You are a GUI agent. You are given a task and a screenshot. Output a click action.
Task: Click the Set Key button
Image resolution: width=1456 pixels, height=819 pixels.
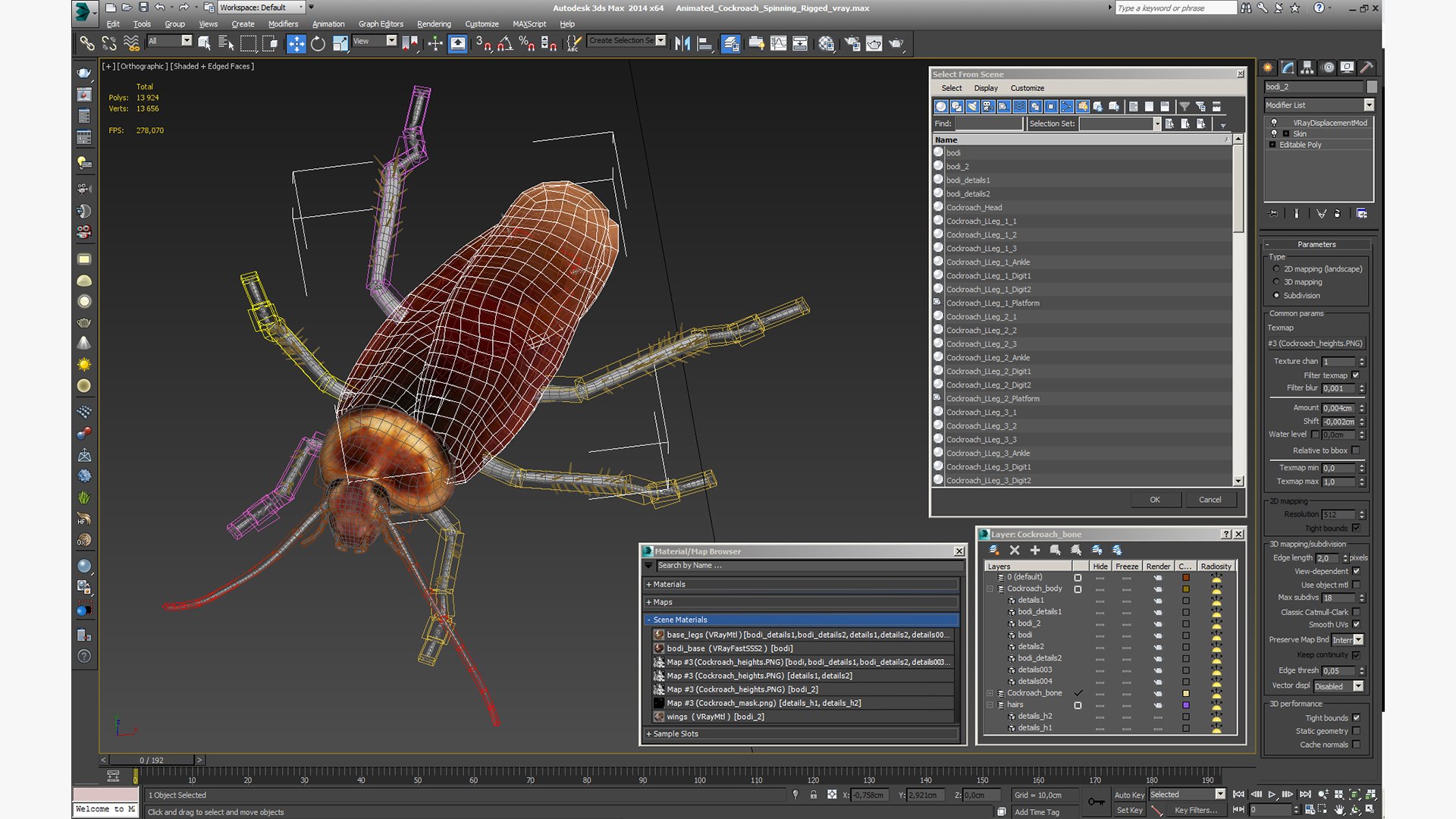tap(1129, 810)
